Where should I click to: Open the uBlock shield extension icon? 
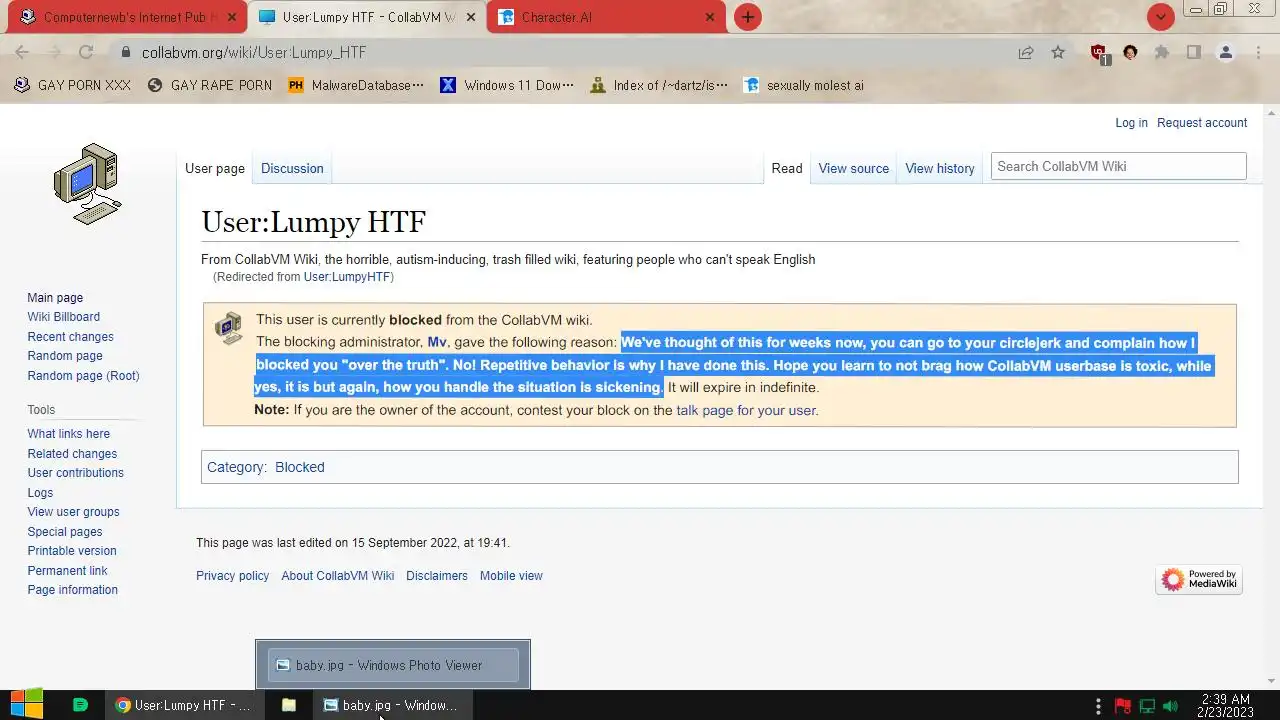[1099, 53]
